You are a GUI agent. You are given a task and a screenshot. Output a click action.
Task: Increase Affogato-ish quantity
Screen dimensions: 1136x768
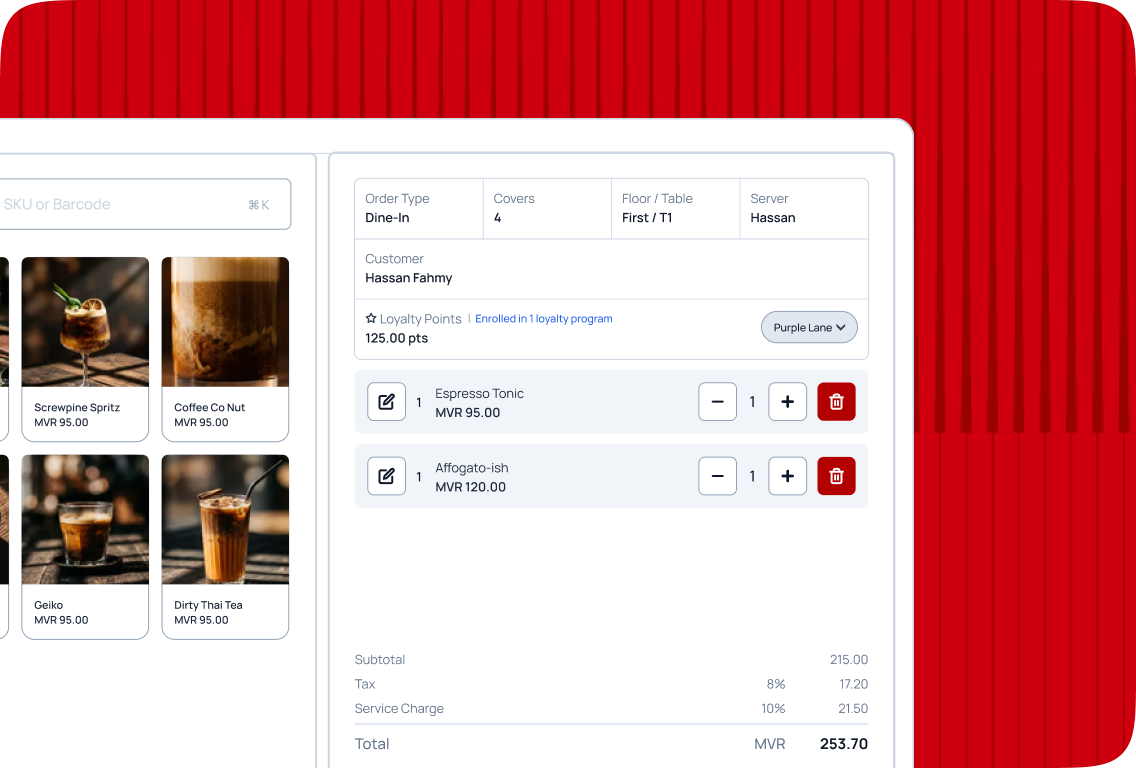[x=788, y=476]
